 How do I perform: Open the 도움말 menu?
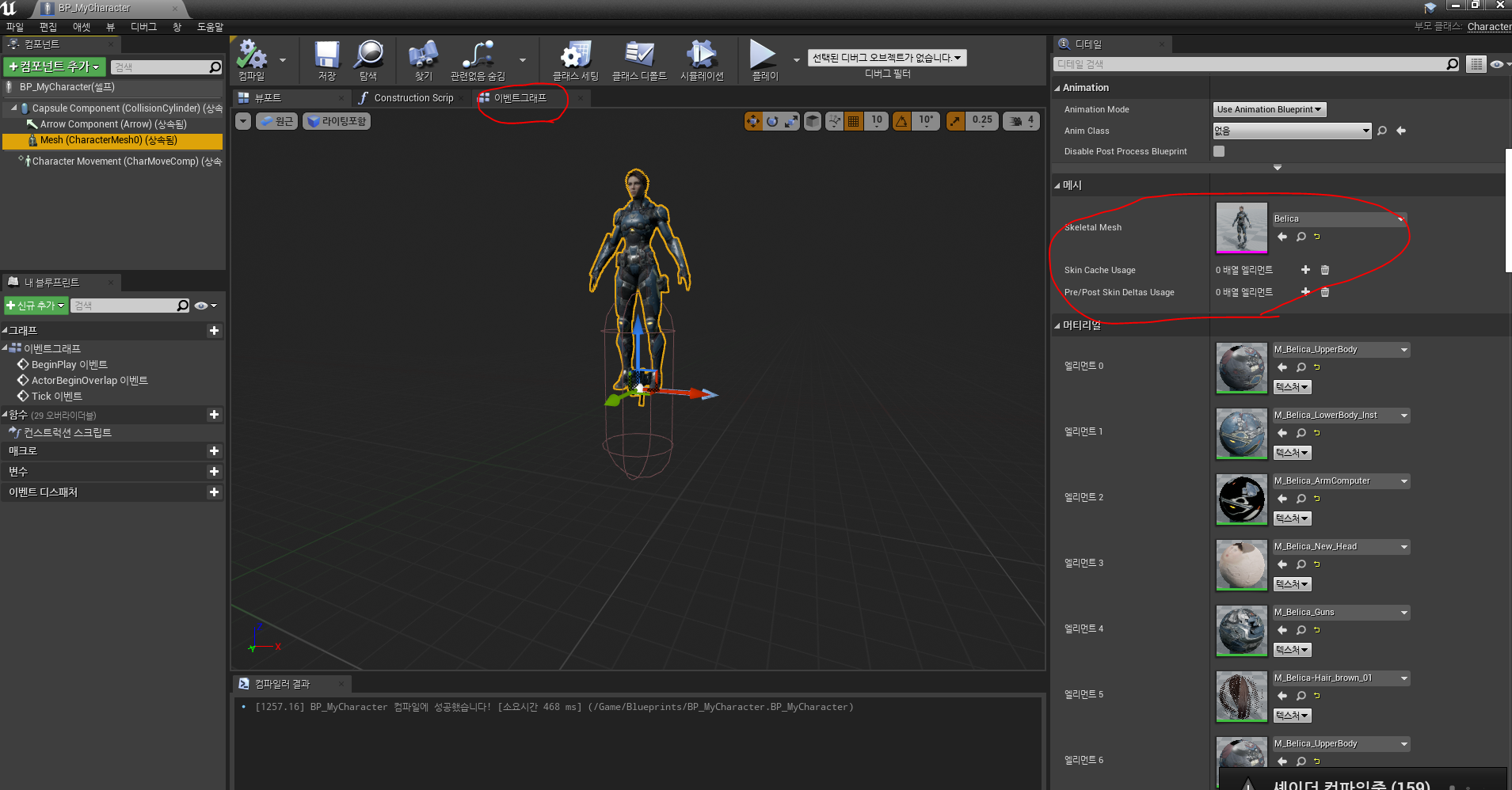coord(210,27)
